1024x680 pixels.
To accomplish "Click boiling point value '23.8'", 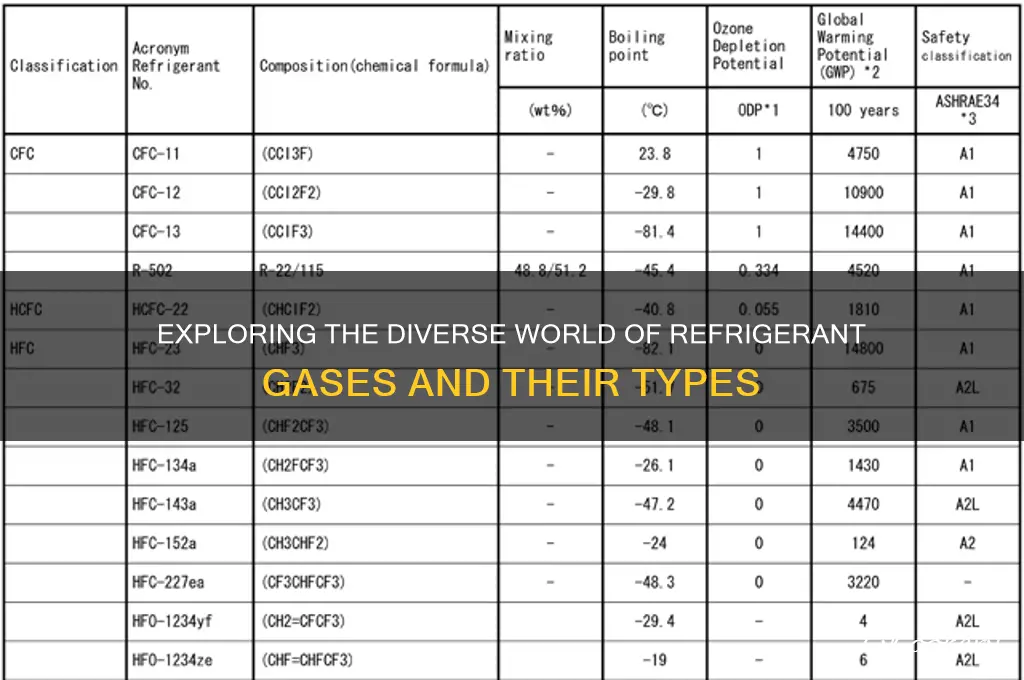I will (x=654, y=154).
